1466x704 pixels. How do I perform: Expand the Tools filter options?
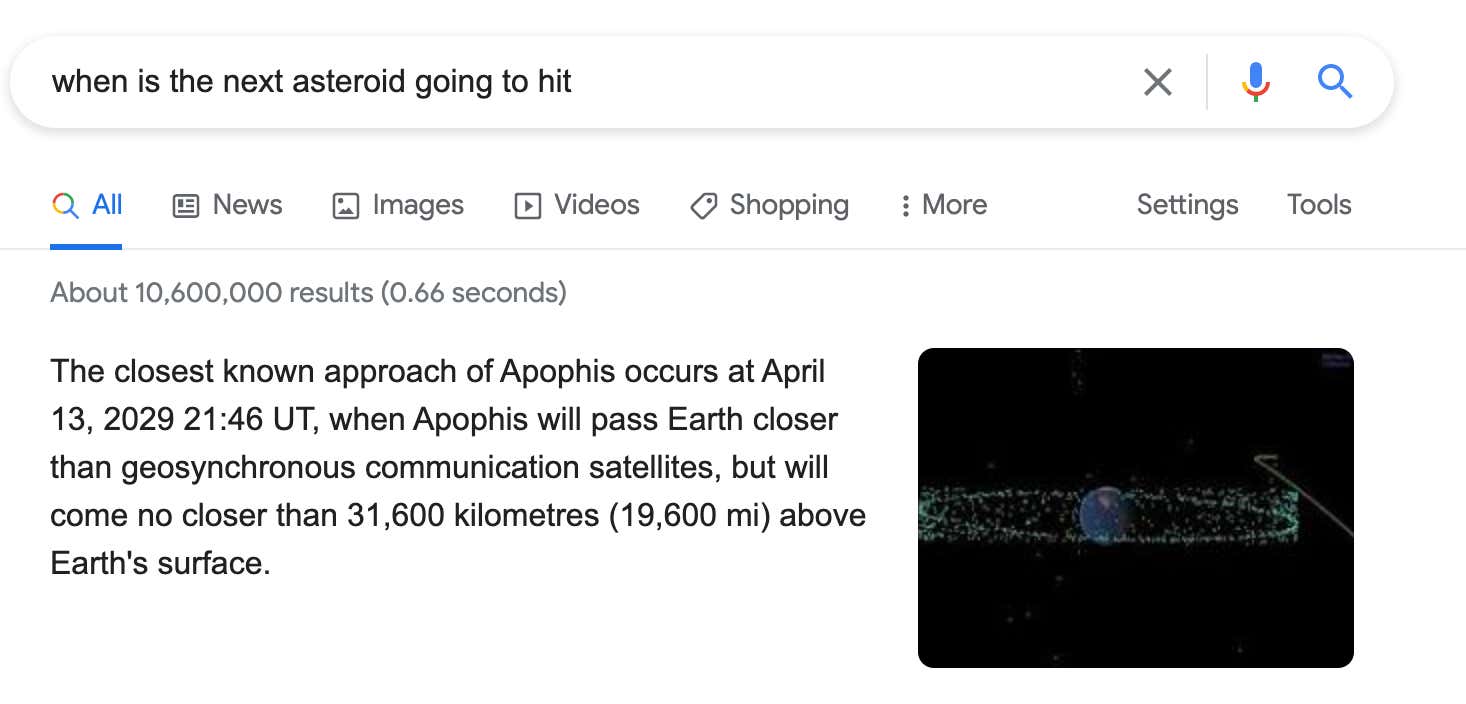[x=1319, y=205]
